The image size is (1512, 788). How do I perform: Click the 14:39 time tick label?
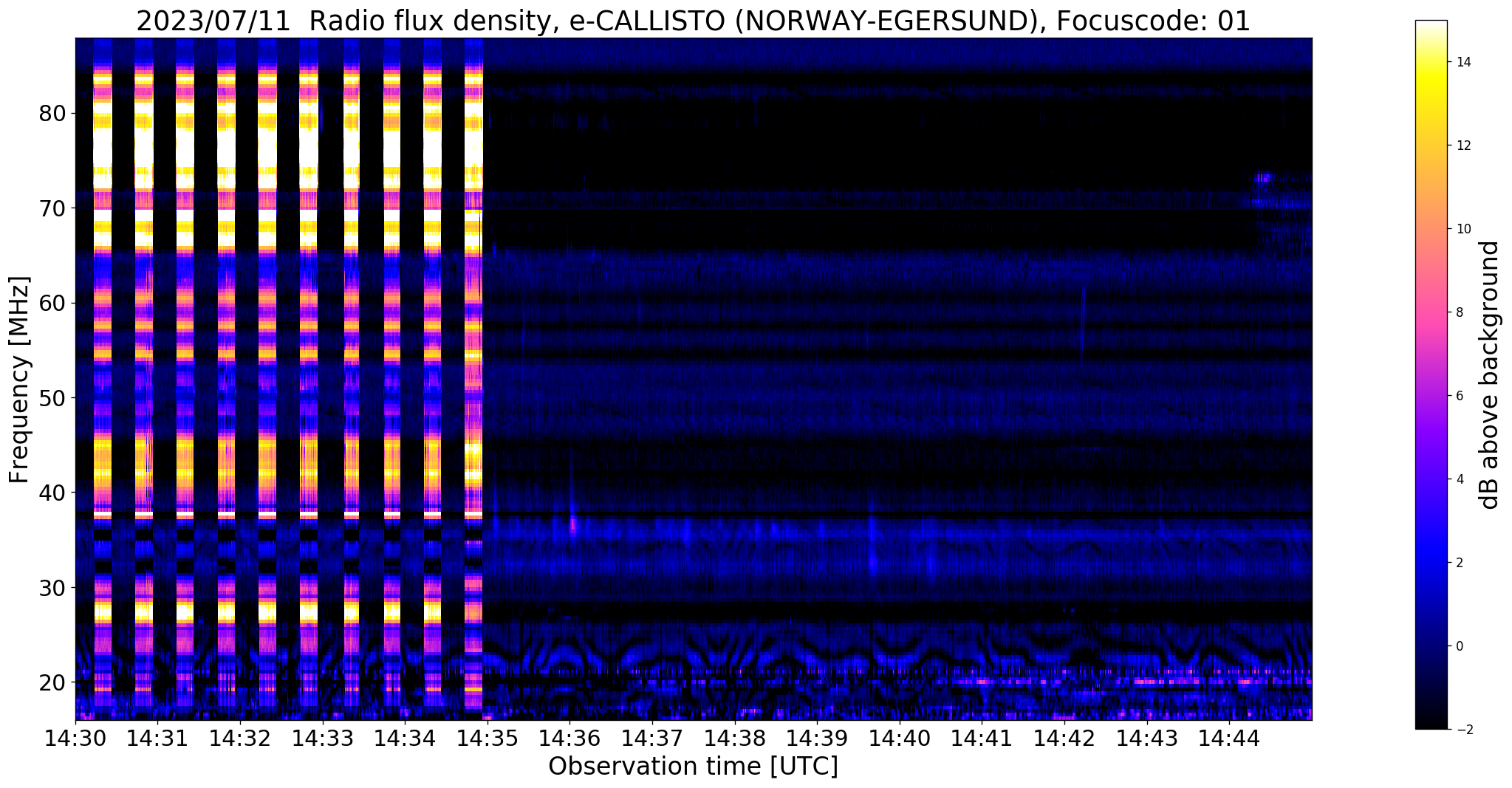tap(817, 738)
